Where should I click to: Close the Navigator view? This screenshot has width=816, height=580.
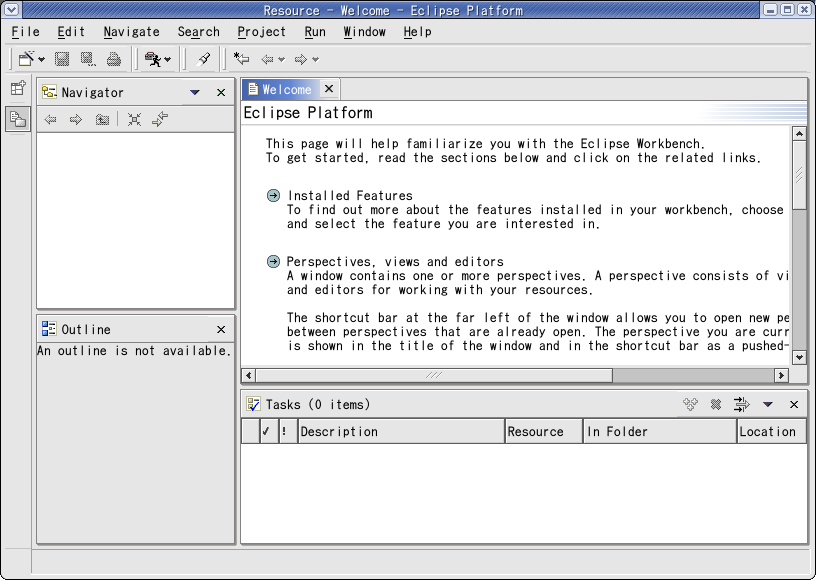[221, 93]
